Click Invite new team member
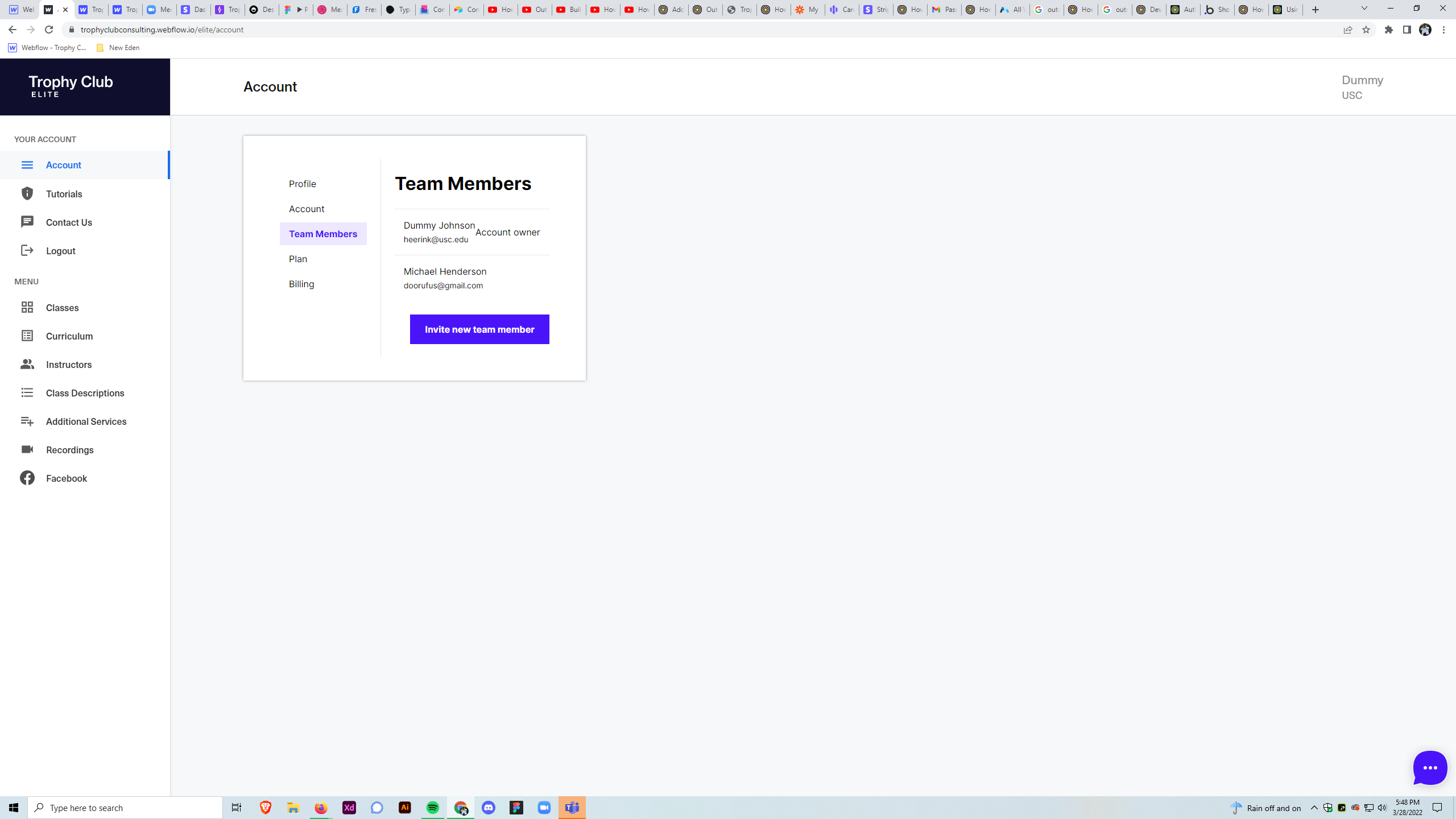Viewport: 1456px width, 819px height. pyautogui.click(x=479, y=329)
